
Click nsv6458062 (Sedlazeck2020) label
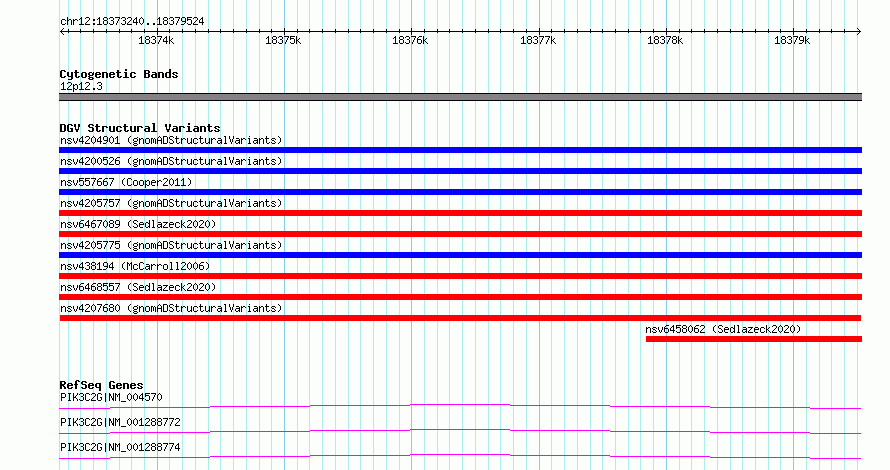click(723, 329)
